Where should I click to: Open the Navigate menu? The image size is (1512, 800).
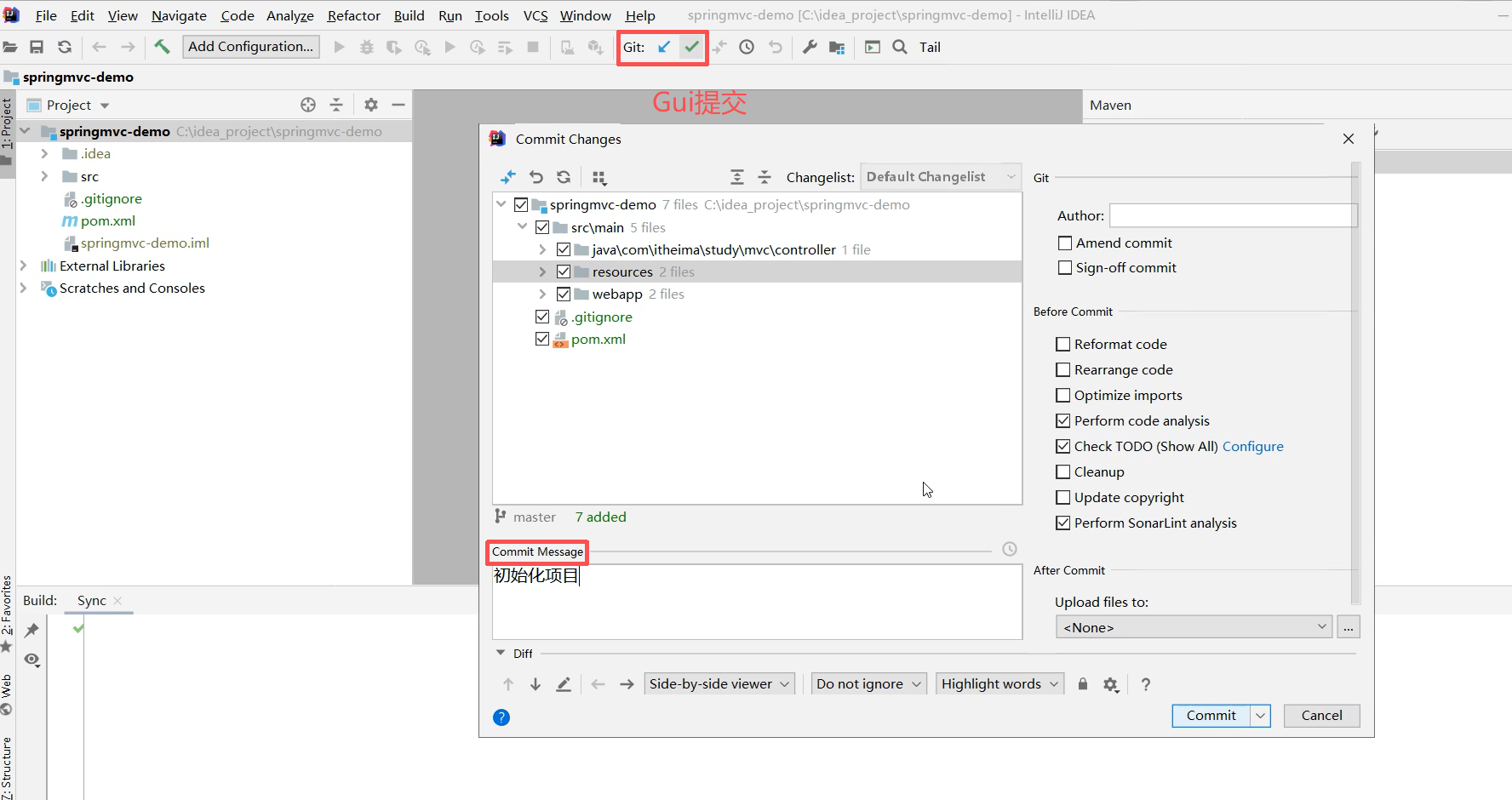179,15
